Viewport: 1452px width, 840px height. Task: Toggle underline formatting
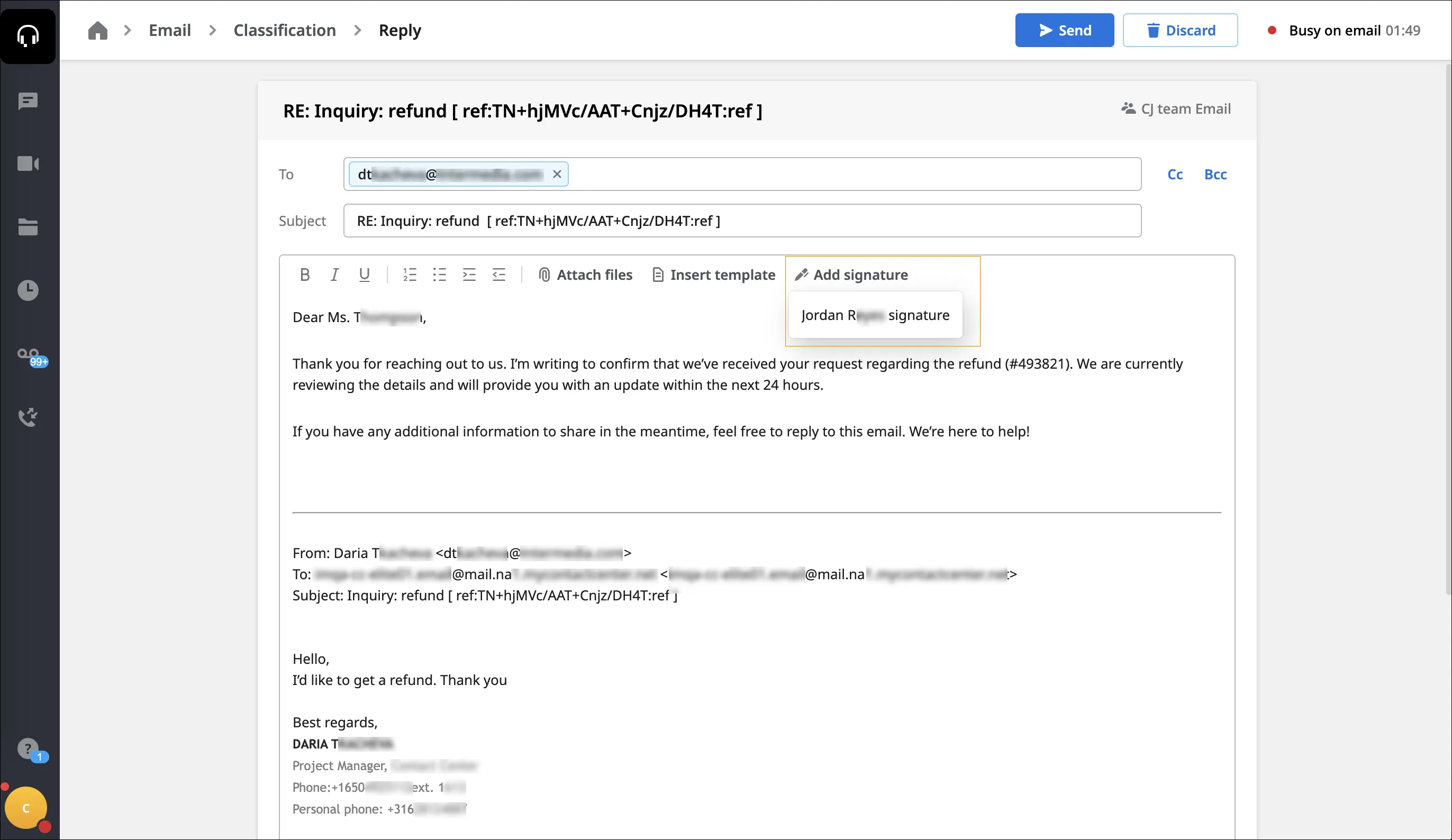[364, 275]
